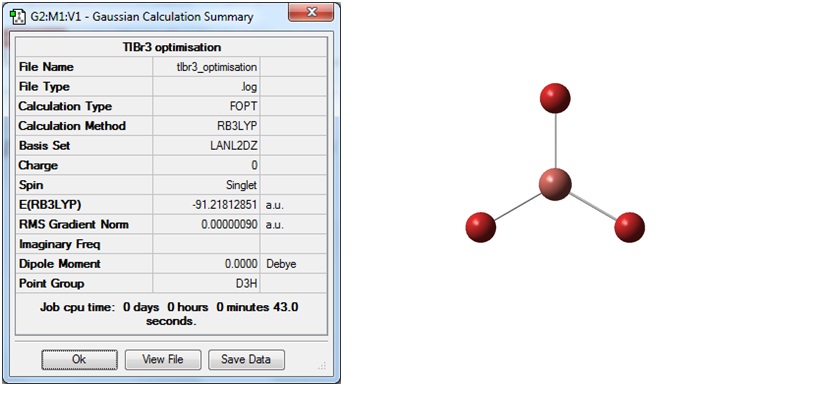817x396 pixels.
Task: Select the bottom-right bromine atom
Action: point(629,227)
